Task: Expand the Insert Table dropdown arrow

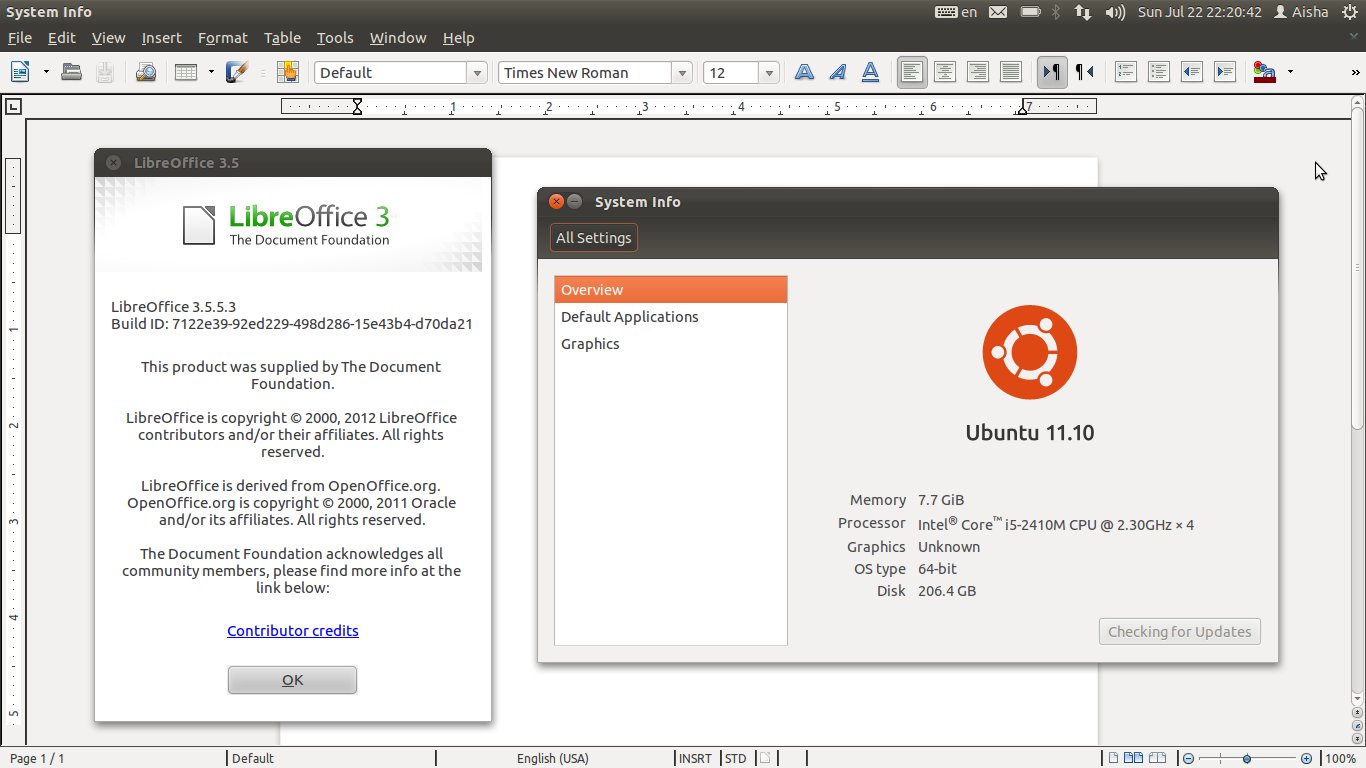Action: [x=211, y=72]
